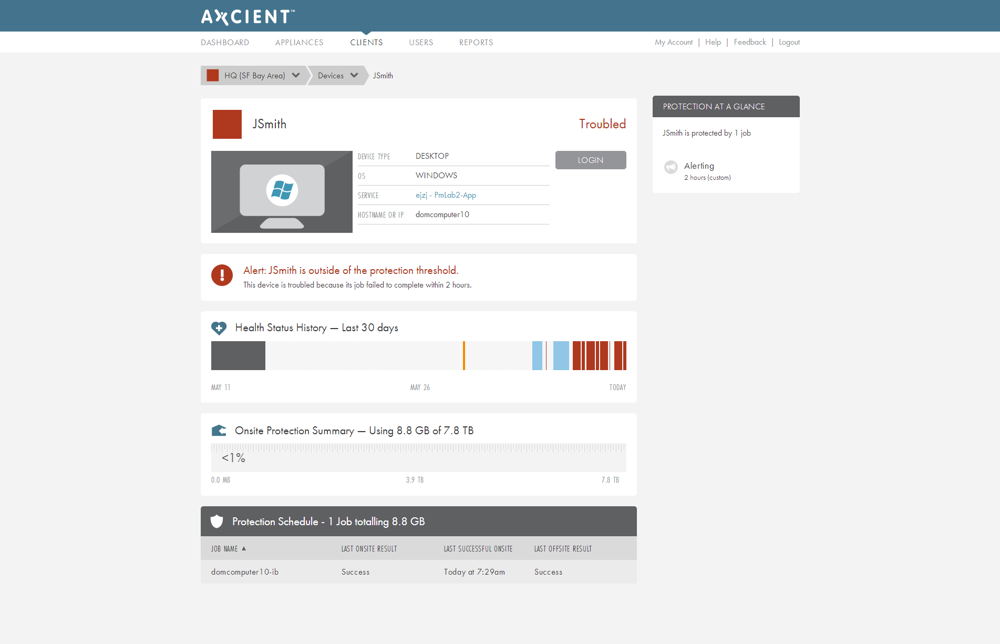The width and height of the screenshot is (1000, 644).
Task: Click the JSmith red device tile icon
Action: point(226,124)
